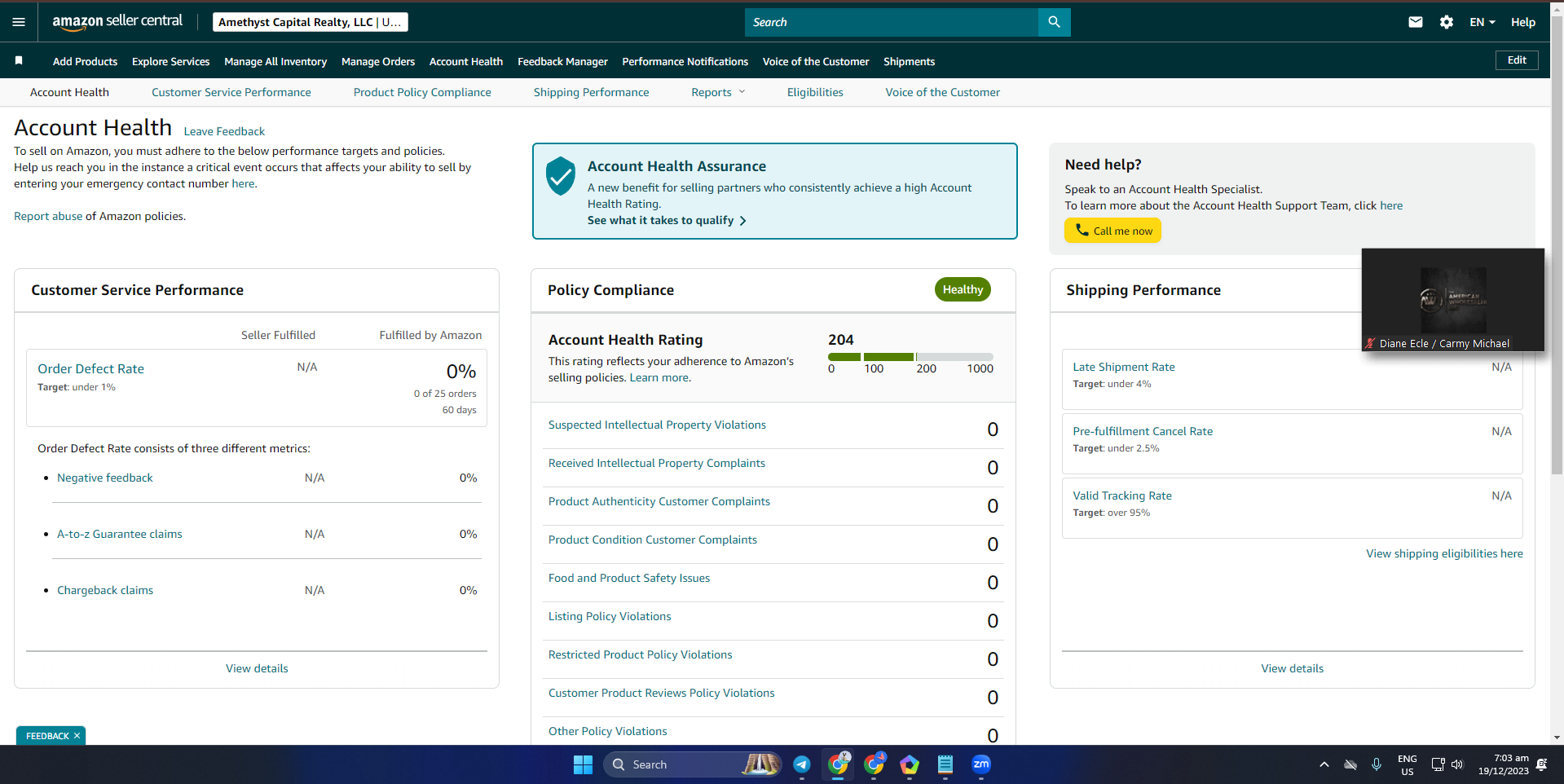
Task: Click the bookmark flag icon
Action: (x=19, y=60)
